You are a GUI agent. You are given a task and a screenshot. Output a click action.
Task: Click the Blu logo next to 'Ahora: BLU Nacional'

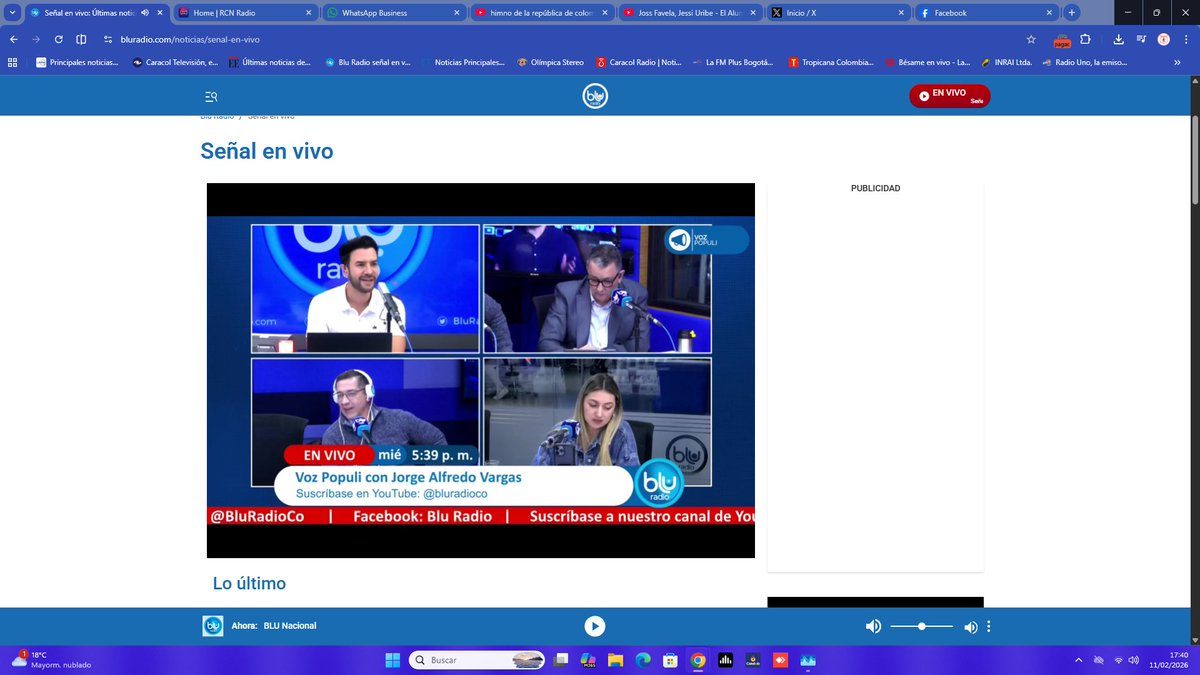click(x=212, y=625)
